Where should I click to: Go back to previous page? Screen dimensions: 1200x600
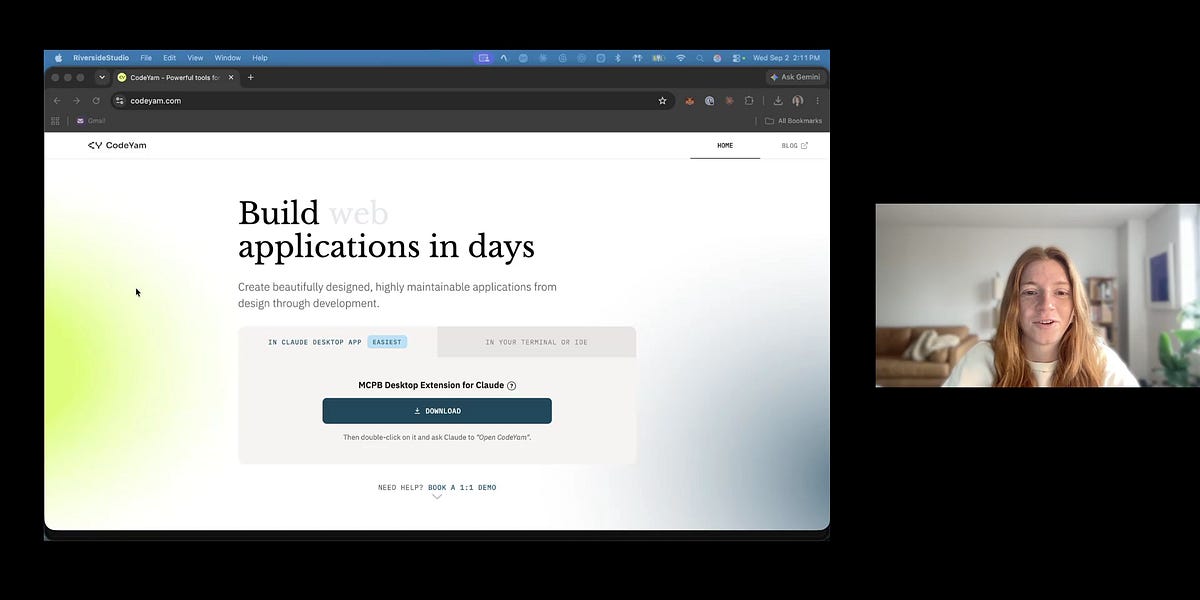[57, 100]
